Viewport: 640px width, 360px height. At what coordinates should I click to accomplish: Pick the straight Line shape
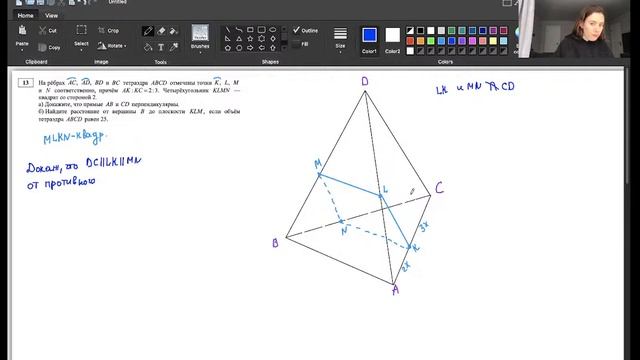(x=228, y=30)
